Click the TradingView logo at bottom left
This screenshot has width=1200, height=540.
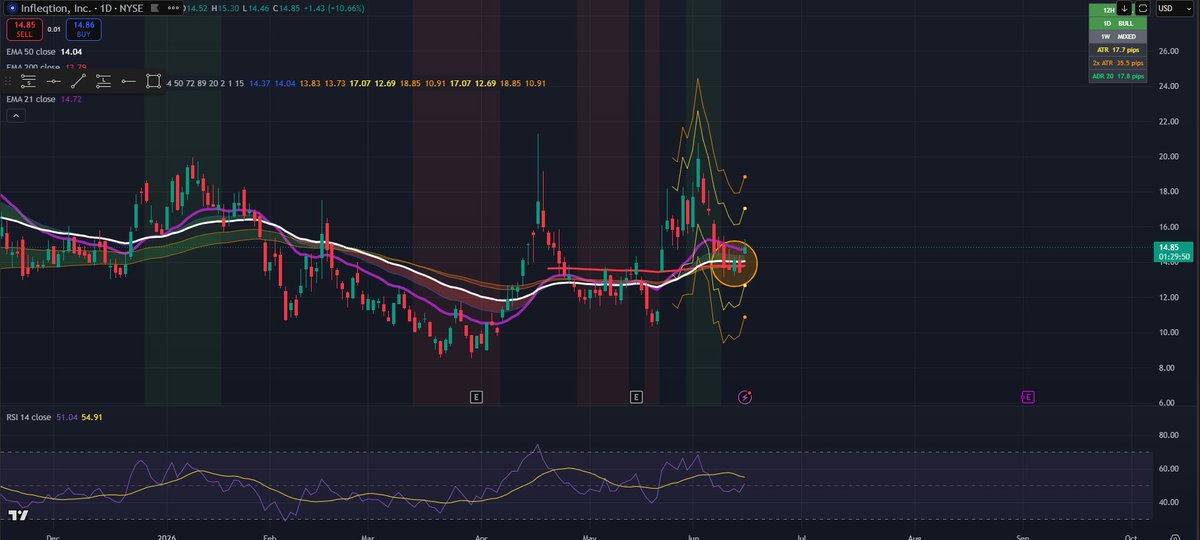[17, 516]
